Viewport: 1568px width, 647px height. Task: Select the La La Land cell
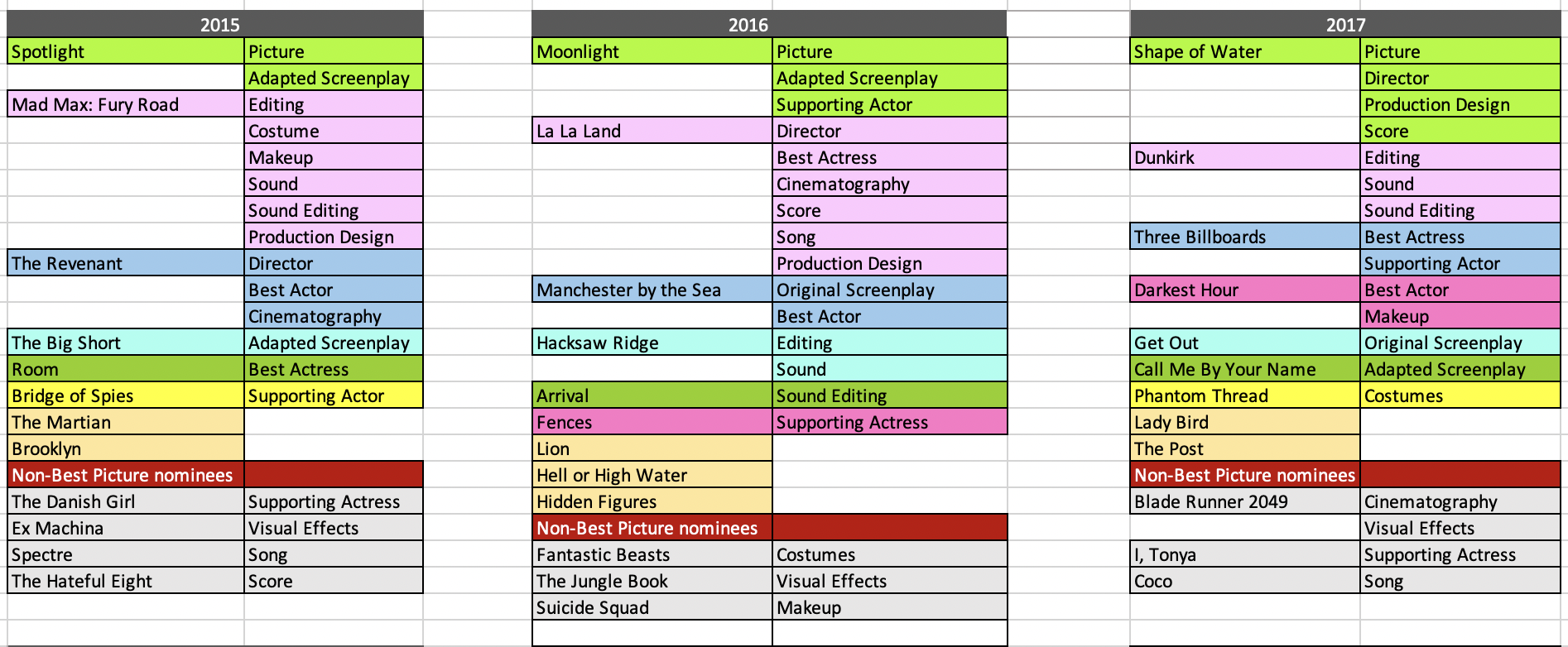652,131
